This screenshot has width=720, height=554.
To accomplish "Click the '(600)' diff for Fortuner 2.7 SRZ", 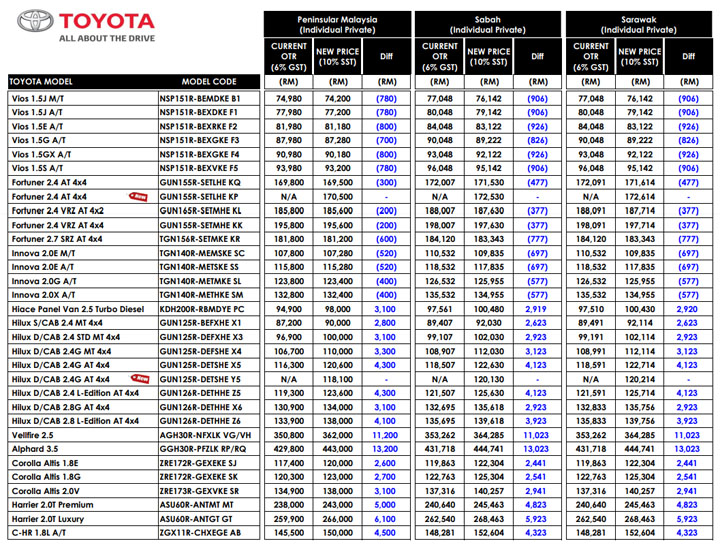I will click(x=386, y=239).
